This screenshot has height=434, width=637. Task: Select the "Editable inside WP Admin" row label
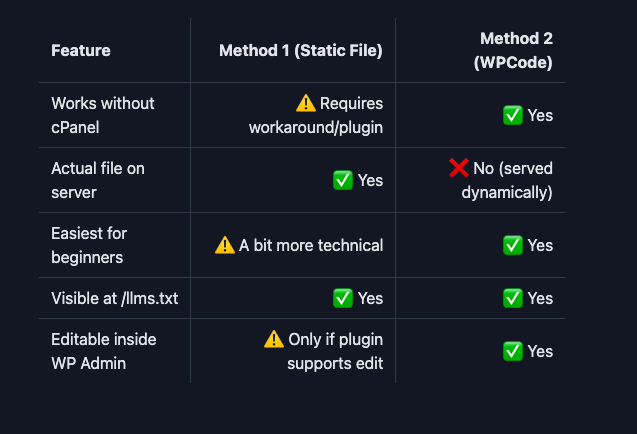click(x=104, y=351)
